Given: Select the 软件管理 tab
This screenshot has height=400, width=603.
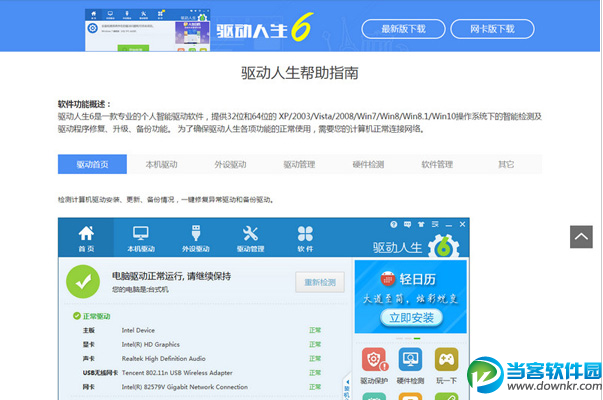Looking at the screenshot, I should pos(437,164).
